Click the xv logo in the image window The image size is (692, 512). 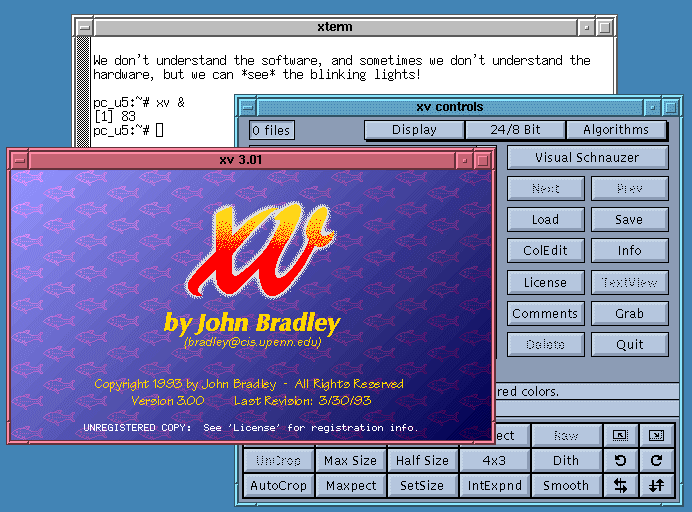[260, 249]
